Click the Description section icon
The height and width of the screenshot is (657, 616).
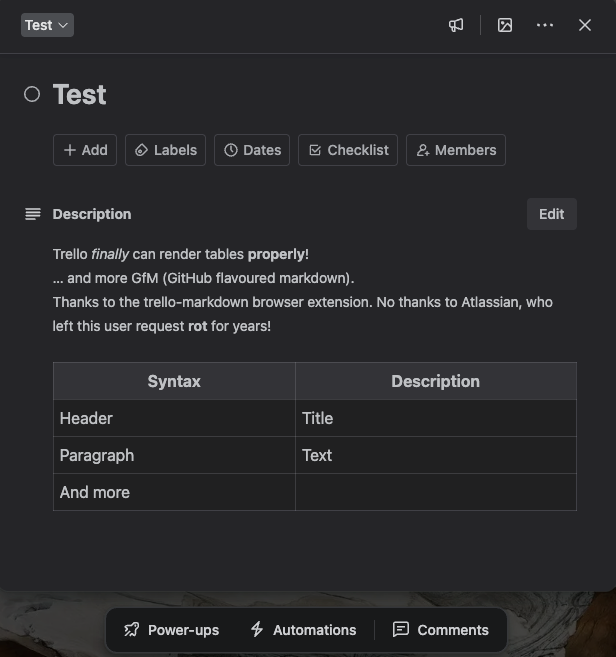[33, 214]
